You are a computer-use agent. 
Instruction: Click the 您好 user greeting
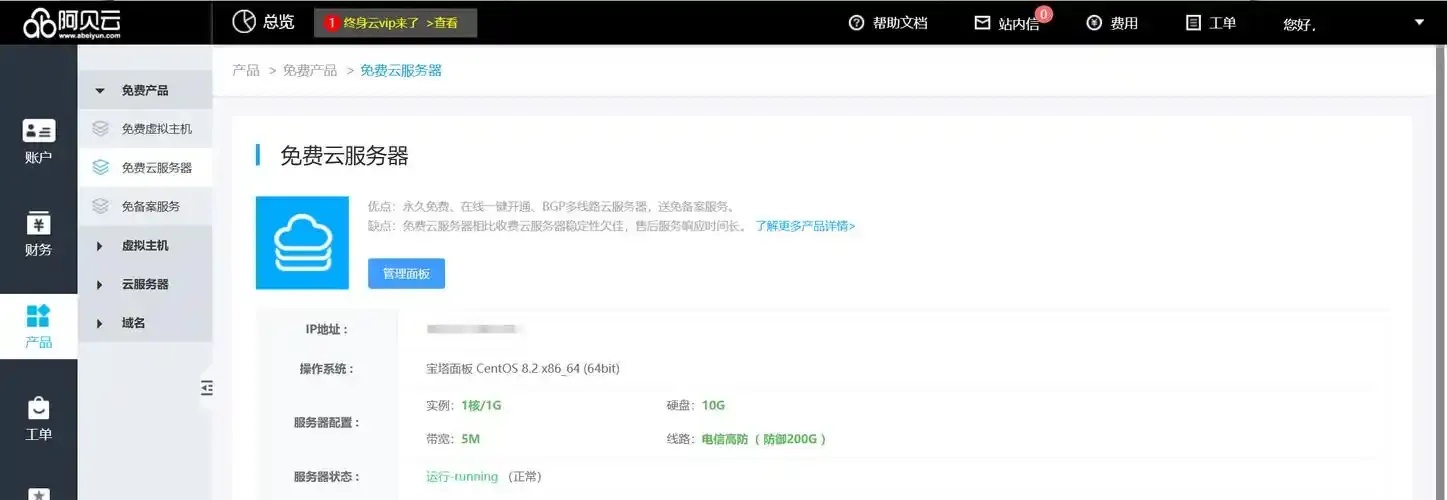1299,24
